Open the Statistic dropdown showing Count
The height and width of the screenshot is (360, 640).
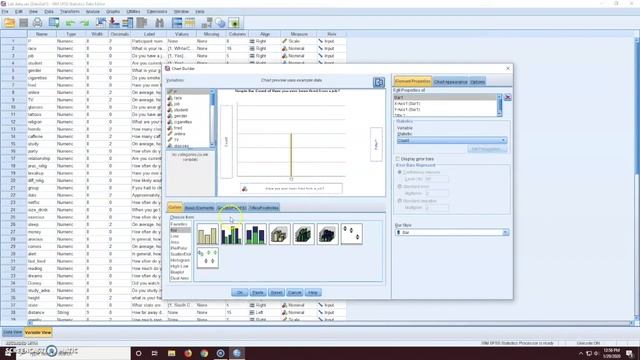point(452,140)
